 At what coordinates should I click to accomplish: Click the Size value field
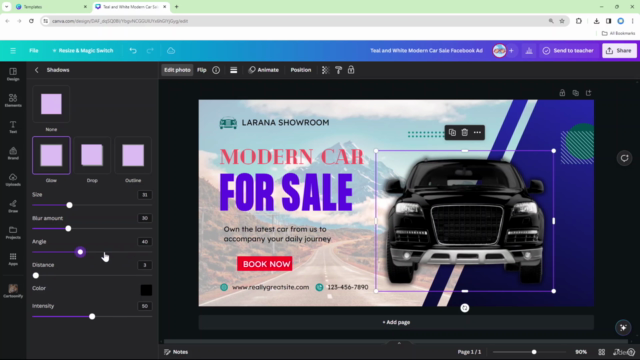tap(144, 195)
